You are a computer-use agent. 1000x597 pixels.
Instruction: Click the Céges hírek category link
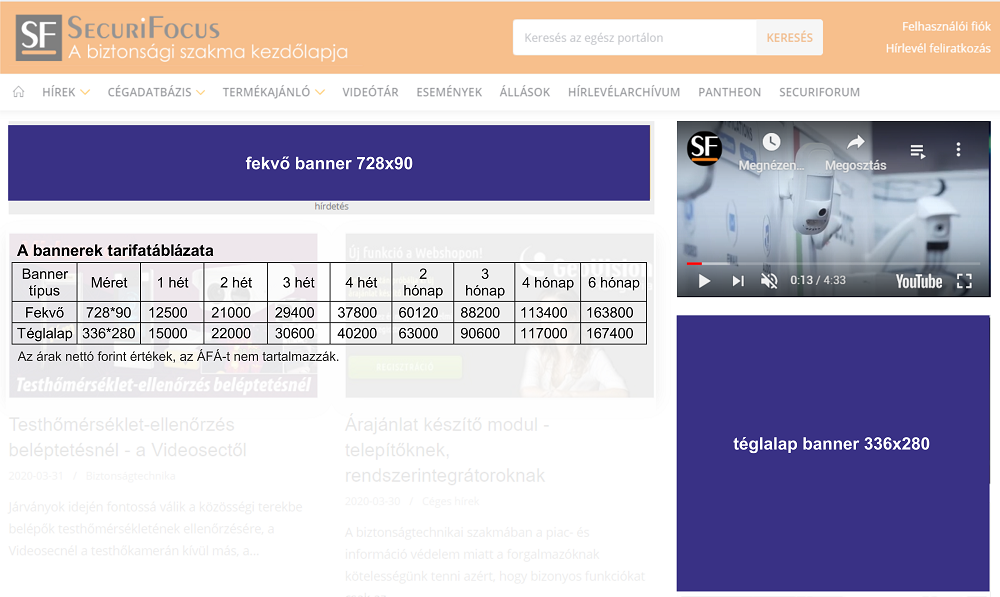(450, 501)
